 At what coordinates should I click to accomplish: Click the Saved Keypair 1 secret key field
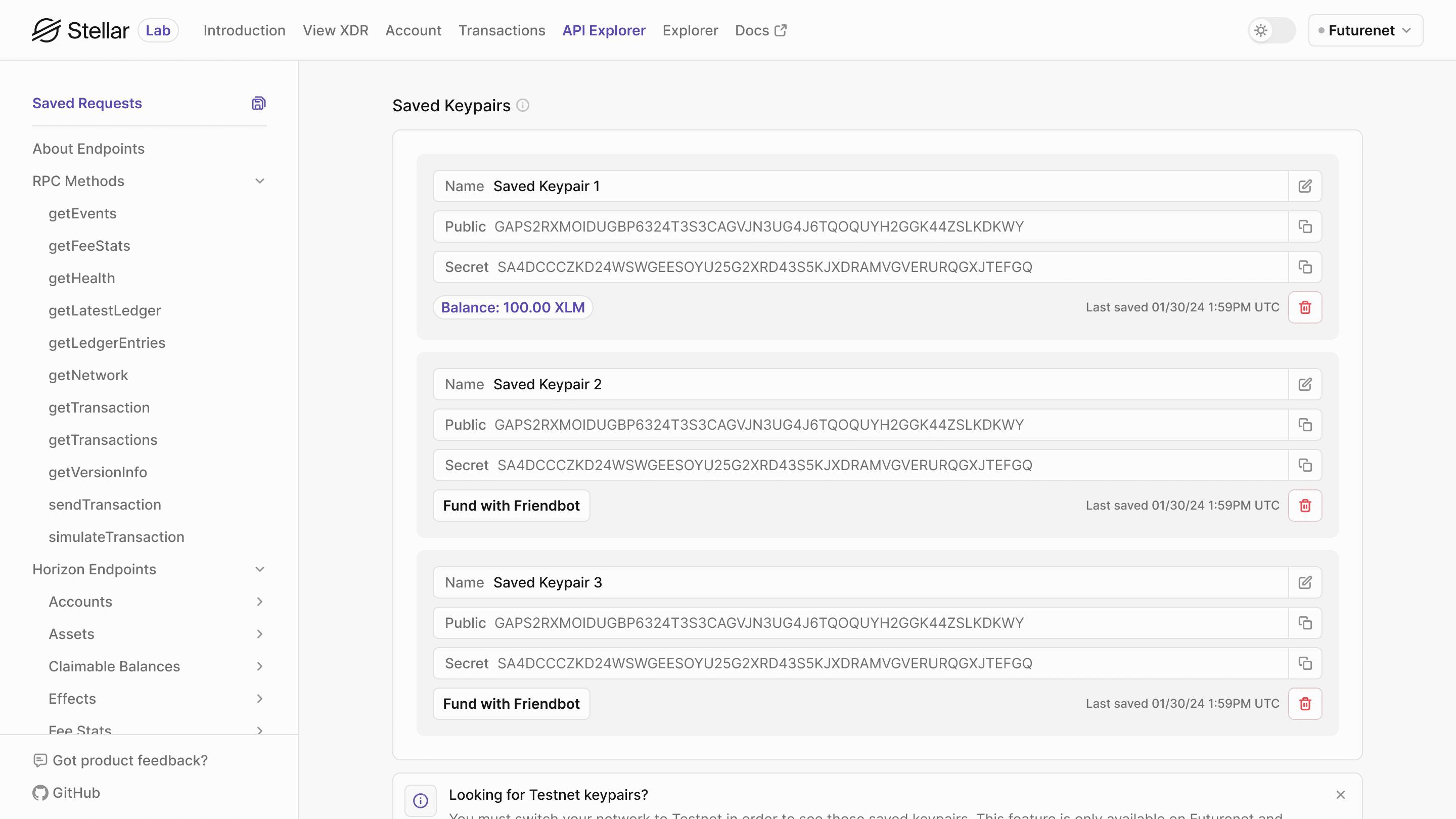[861, 267]
